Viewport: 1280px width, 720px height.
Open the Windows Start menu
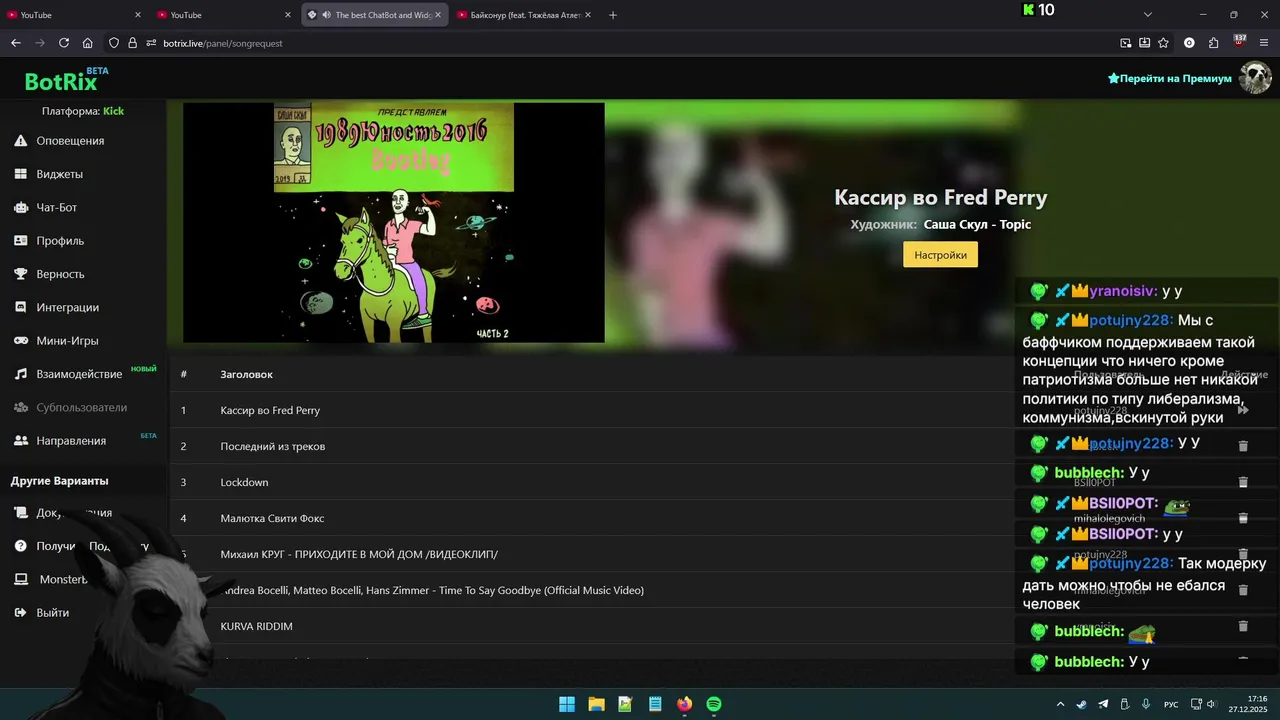tap(567, 704)
